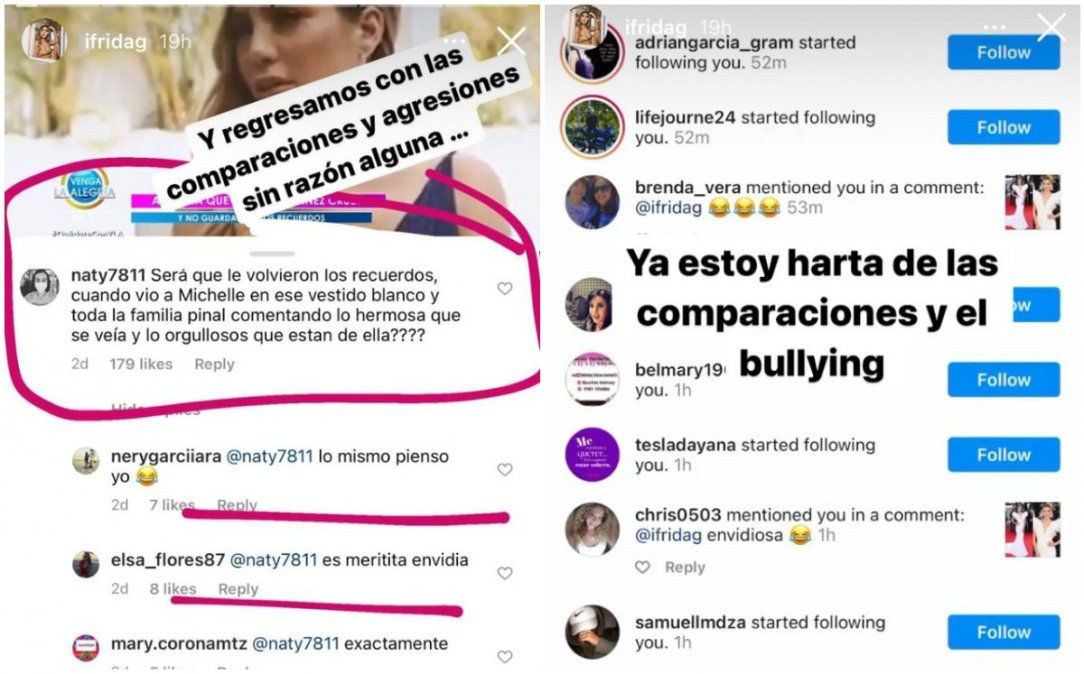This screenshot has height=674, width=1084.
Task: Like the naty7811 comment with the heart
Action: [505, 288]
